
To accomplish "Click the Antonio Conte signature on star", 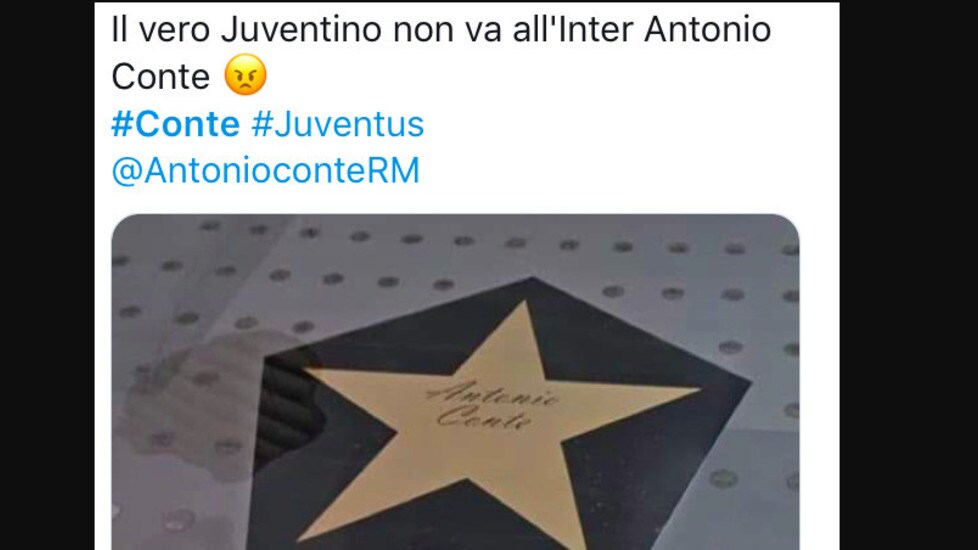I will (x=491, y=405).
